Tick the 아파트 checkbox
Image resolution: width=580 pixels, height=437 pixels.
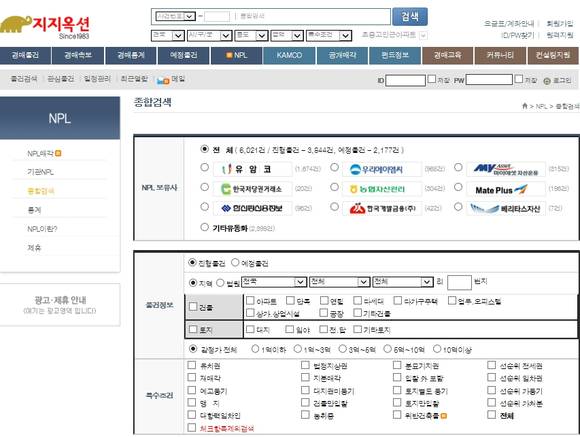click(250, 300)
